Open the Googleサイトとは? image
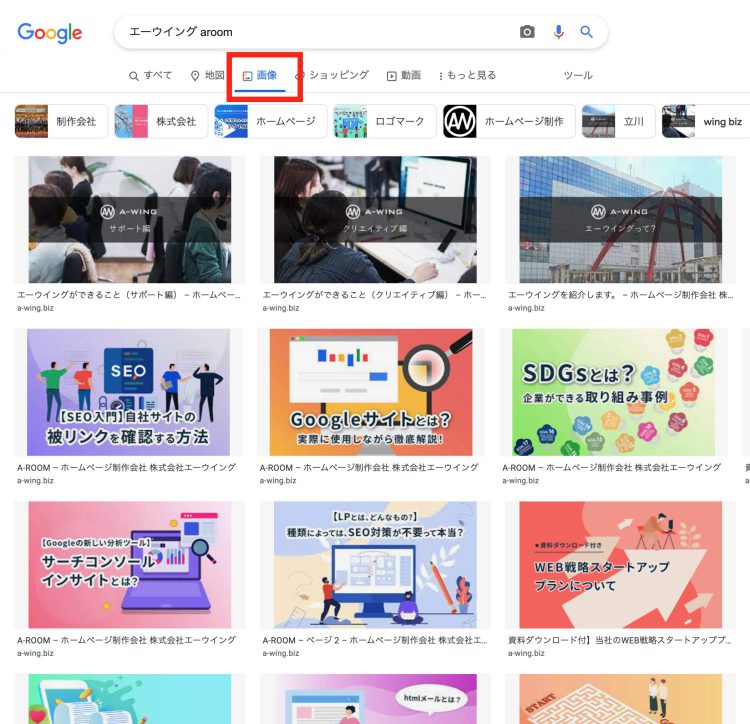This screenshot has width=750, height=724. point(371,392)
